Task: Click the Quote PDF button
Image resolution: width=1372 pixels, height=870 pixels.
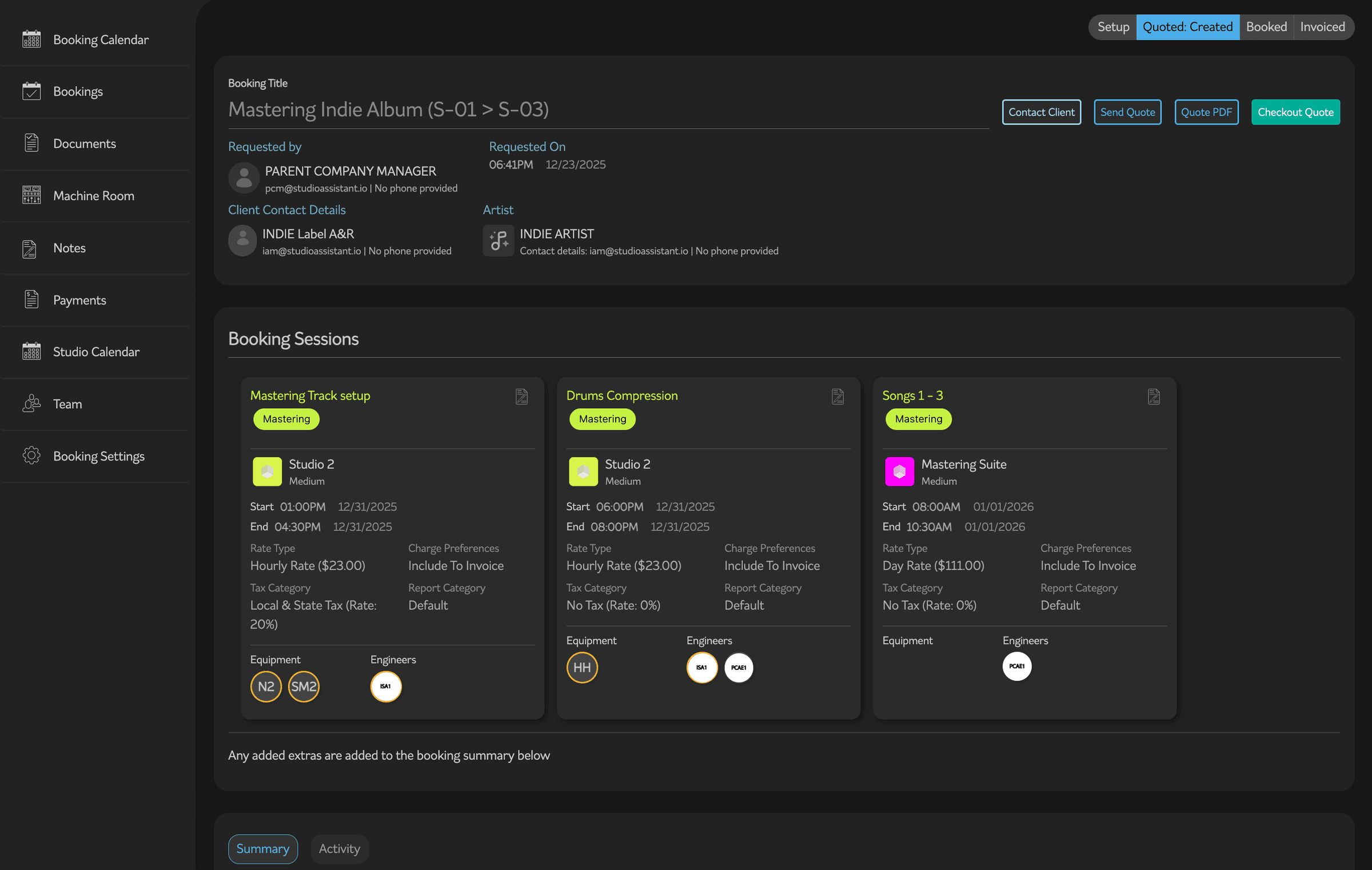Action: click(1206, 112)
